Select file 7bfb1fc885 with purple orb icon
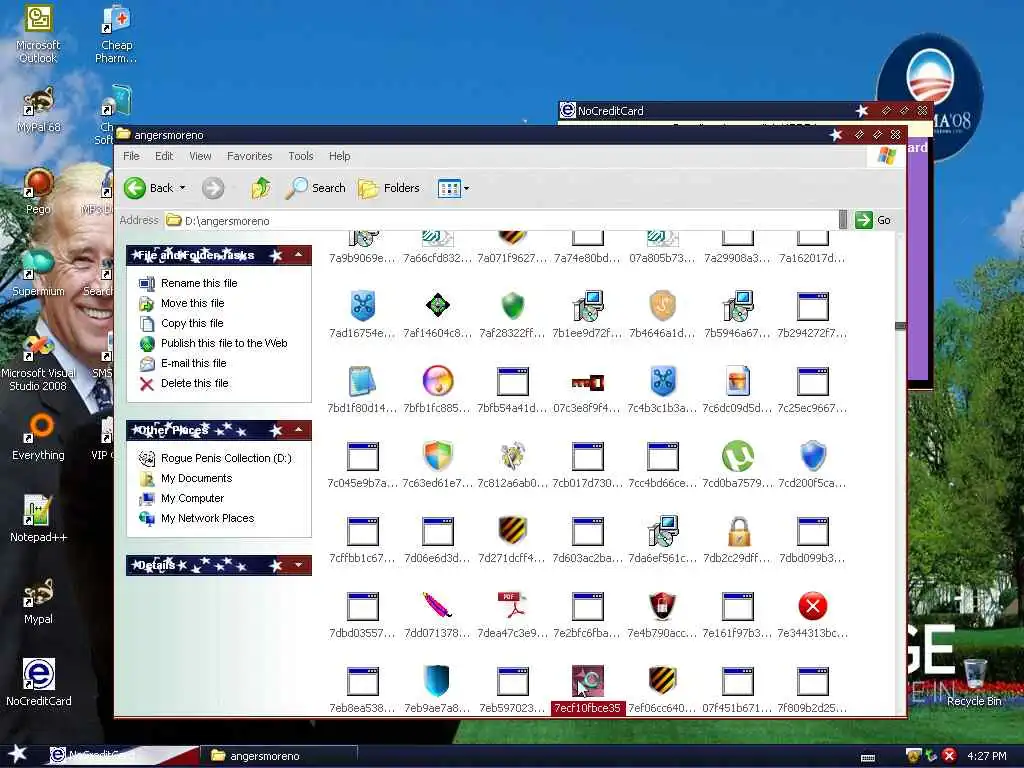 [x=438, y=390]
